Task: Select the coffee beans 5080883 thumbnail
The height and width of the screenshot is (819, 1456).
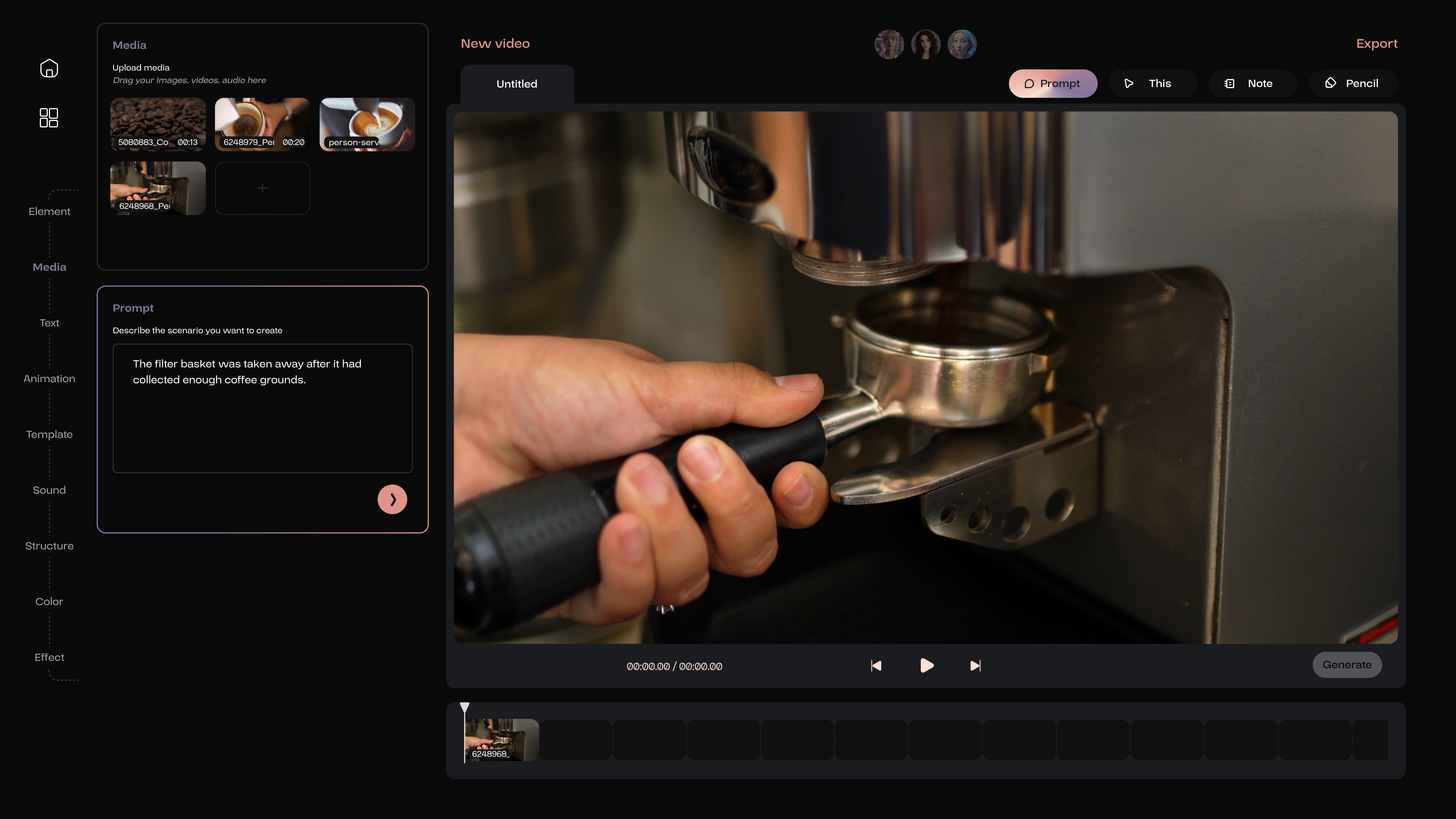Action: (158, 124)
